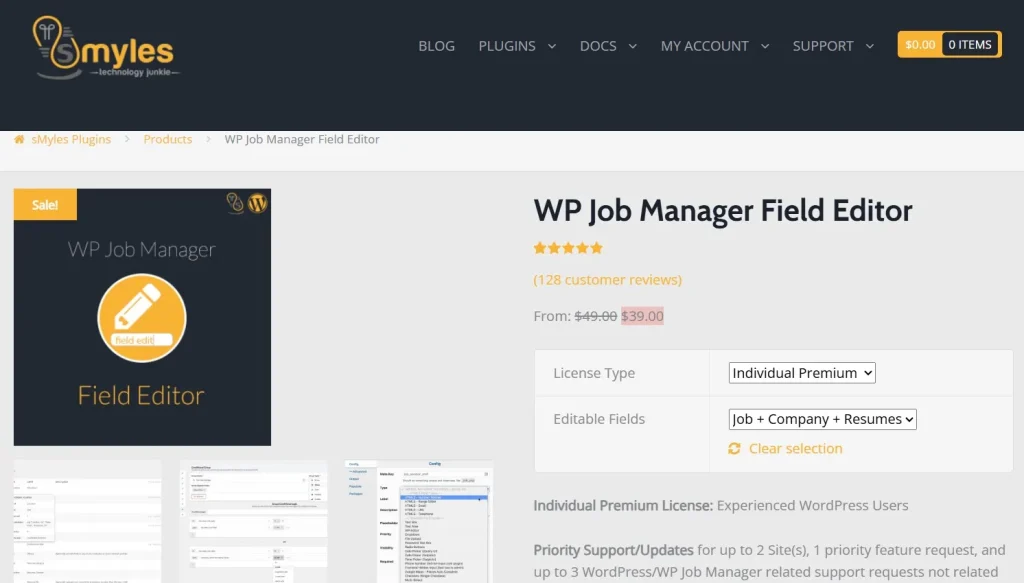Open the Support menu
The height and width of the screenshot is (583, 1024).
click(x=823, y=46)
